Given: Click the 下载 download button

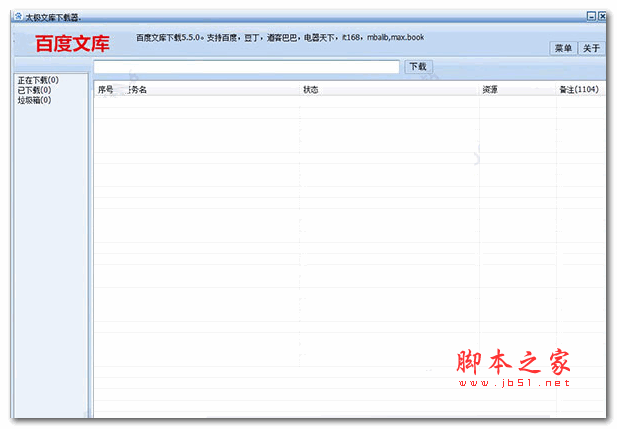Looking at the screenshot, I should (x=418, y=66).
